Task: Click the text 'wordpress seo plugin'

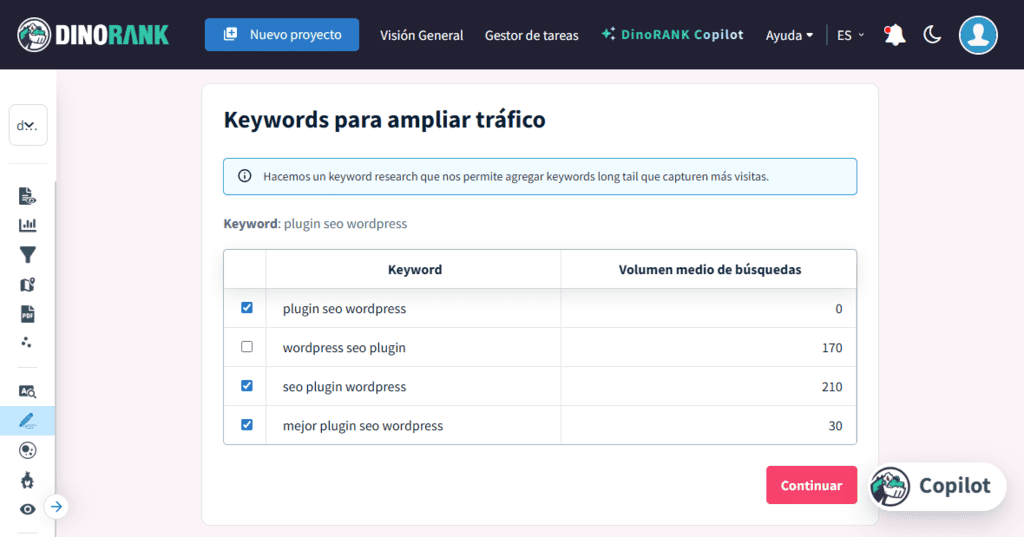Action: 344,348
